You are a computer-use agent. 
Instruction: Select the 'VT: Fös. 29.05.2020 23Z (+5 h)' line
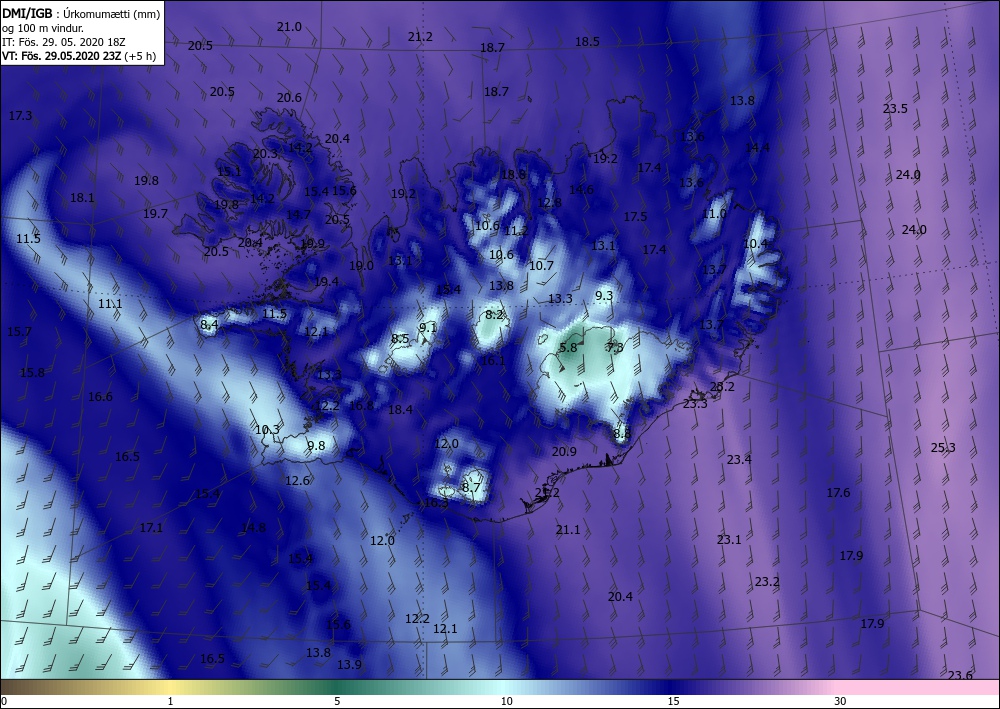pos(79,56)
